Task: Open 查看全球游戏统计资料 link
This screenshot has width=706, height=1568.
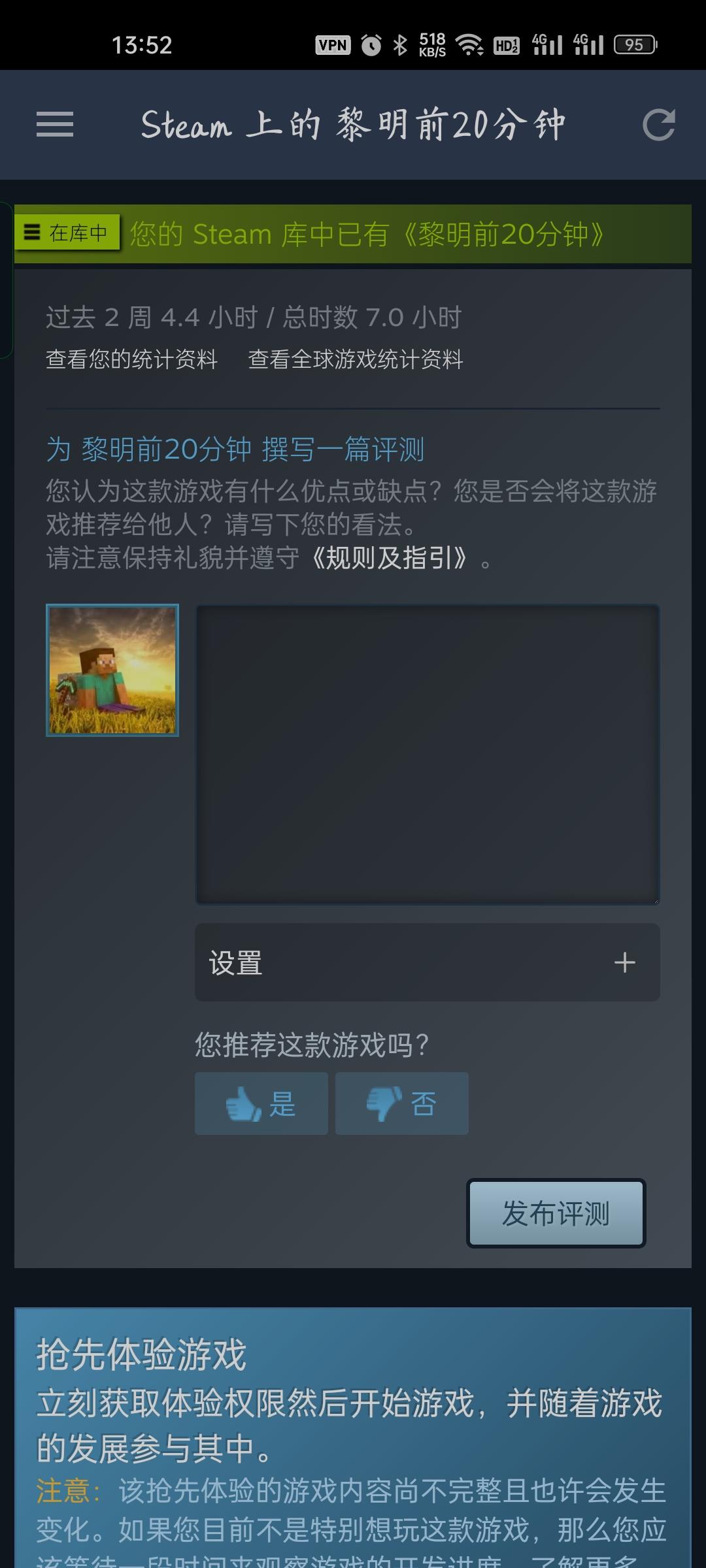Action: [356, 359]
